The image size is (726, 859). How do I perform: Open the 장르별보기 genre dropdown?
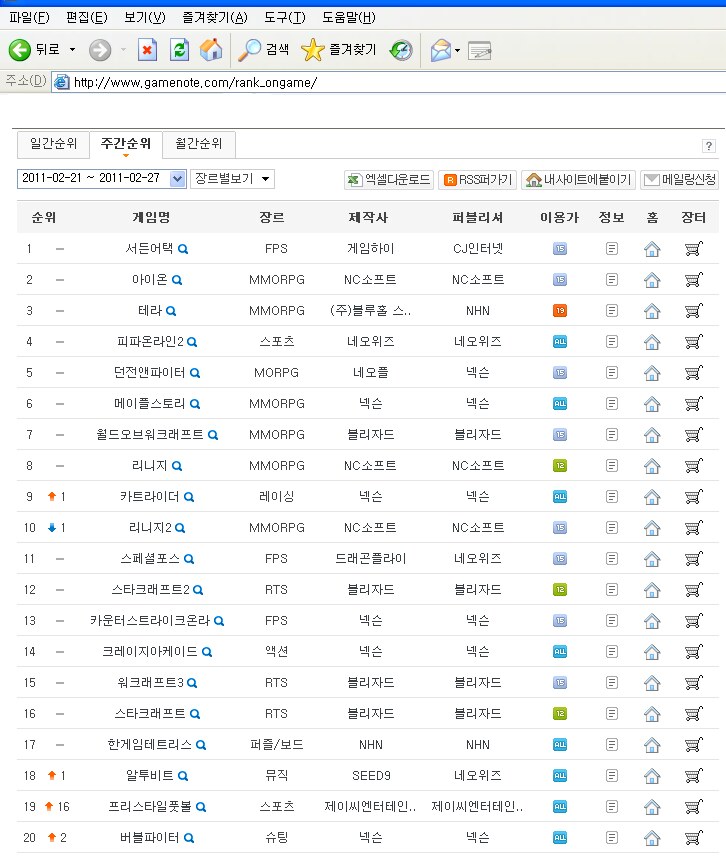(231, 179)
